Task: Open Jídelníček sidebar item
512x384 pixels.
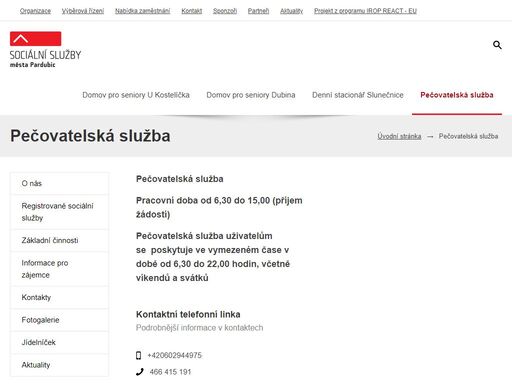Action: (59, 342)
